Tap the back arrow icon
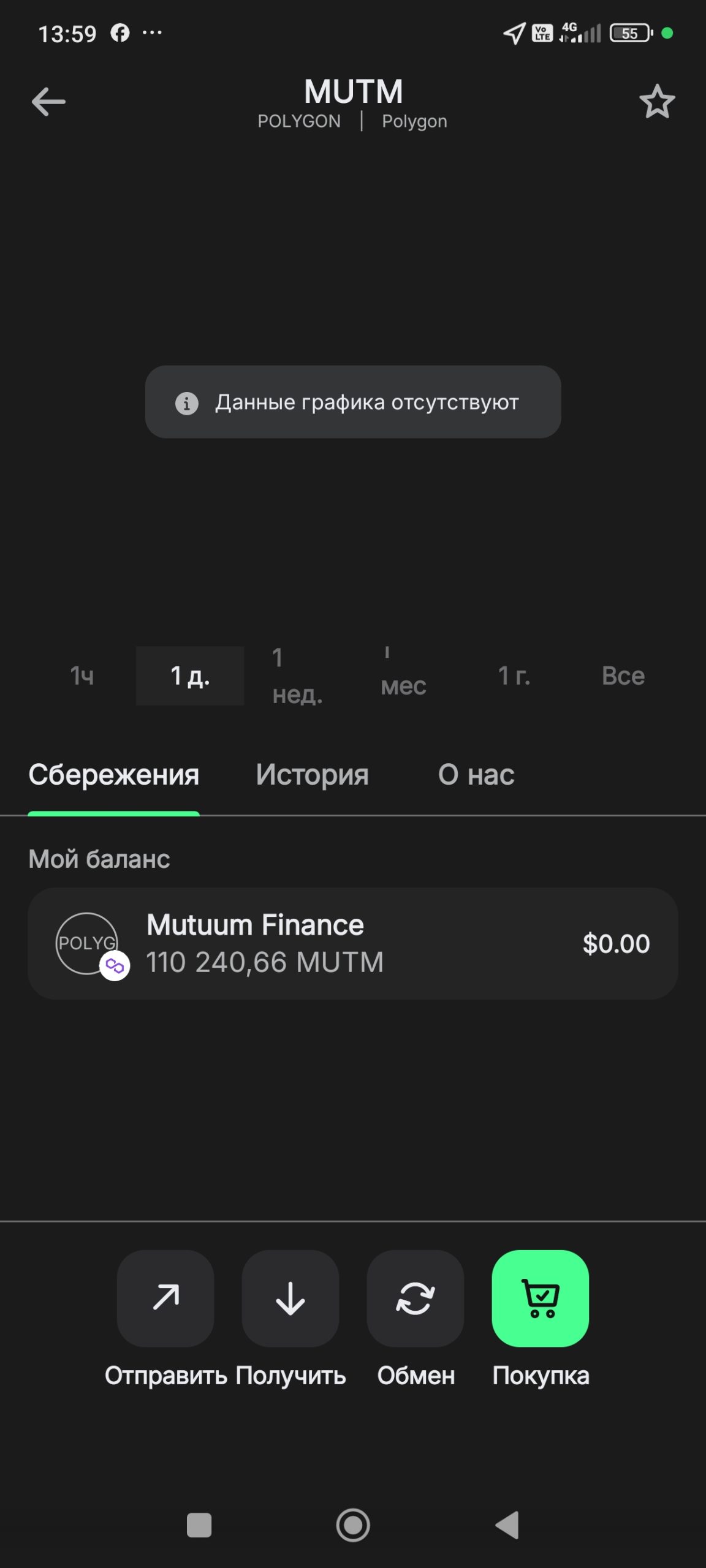 coord(48,102)
